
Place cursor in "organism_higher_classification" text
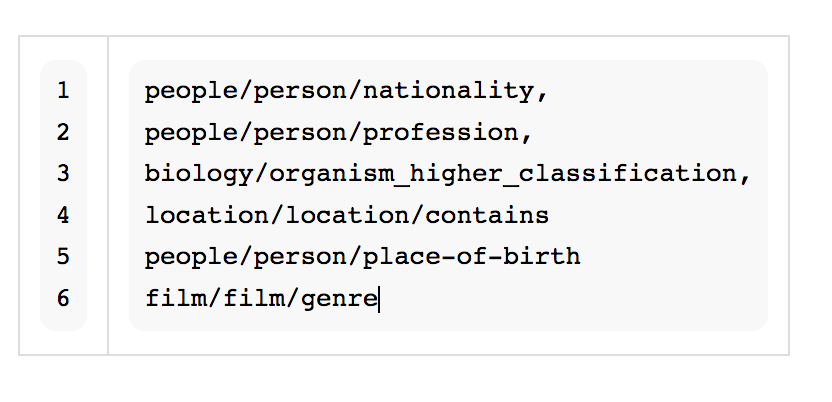tap(503, 174)
